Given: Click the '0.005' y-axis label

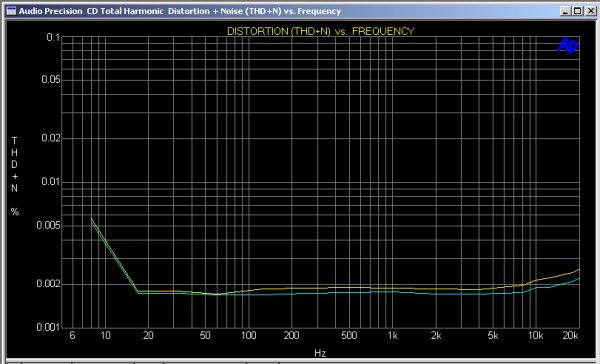Looking at the screenshot, I should pyautogui.click(x=48, y=225).
